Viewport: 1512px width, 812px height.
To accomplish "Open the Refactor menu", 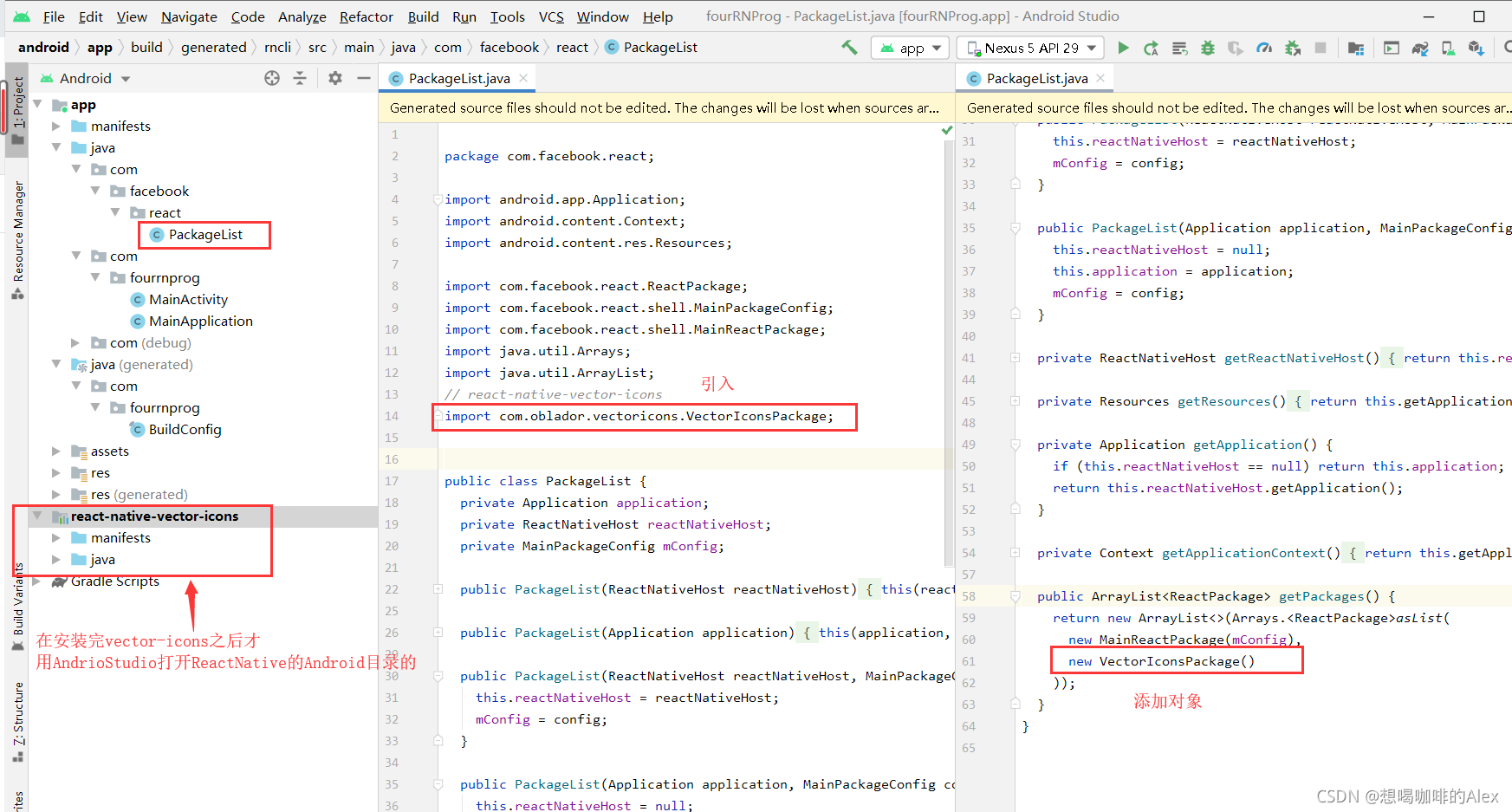I will coord(366,16).
